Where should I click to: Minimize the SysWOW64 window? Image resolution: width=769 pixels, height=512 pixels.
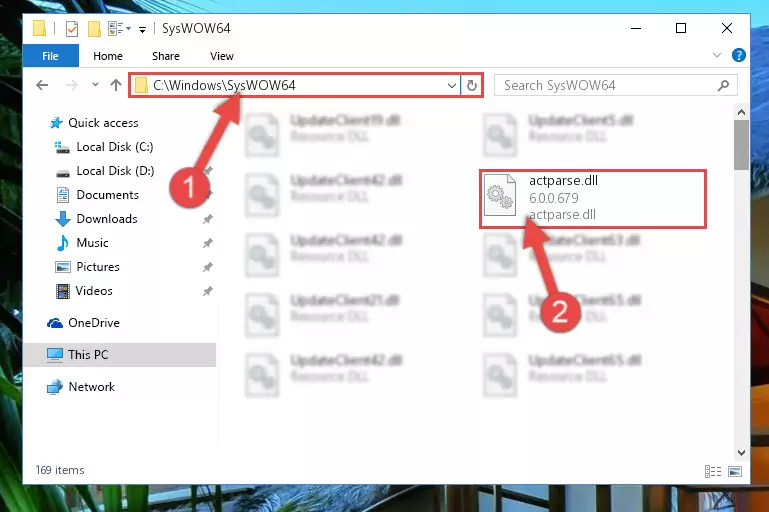[x=636, y=28]
